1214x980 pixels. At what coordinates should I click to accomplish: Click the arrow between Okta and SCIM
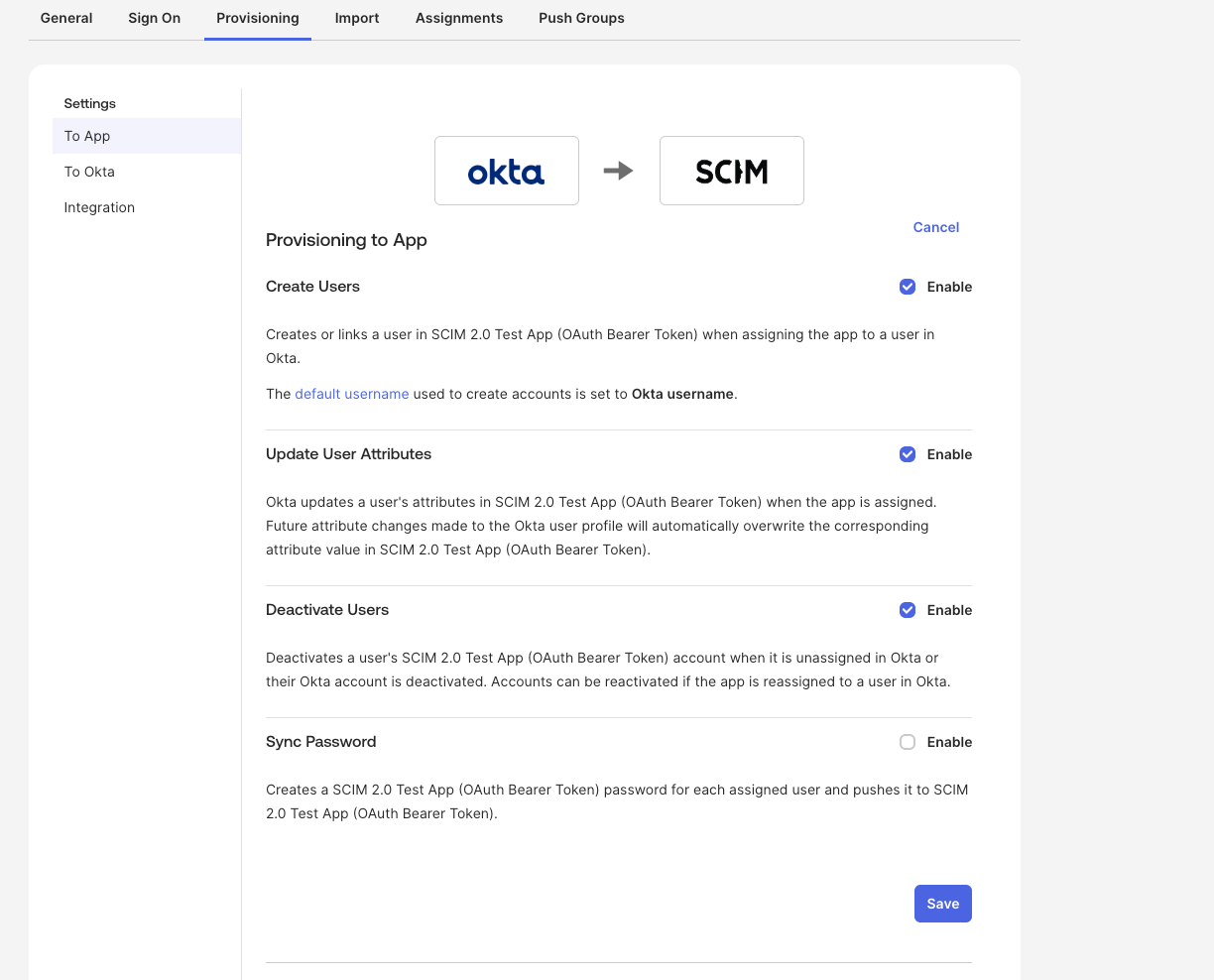[x=619, y=171]
